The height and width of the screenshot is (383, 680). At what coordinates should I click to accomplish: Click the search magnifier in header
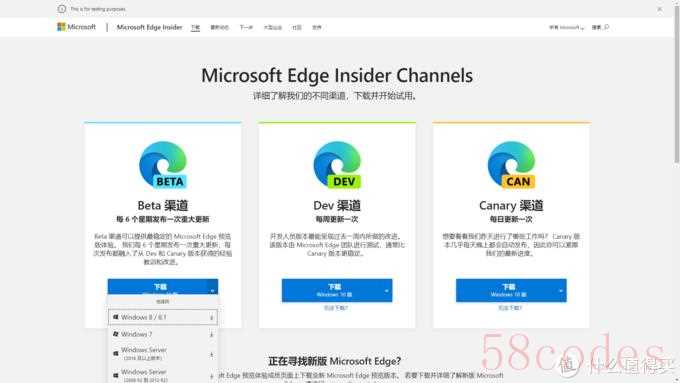(606, 27)
